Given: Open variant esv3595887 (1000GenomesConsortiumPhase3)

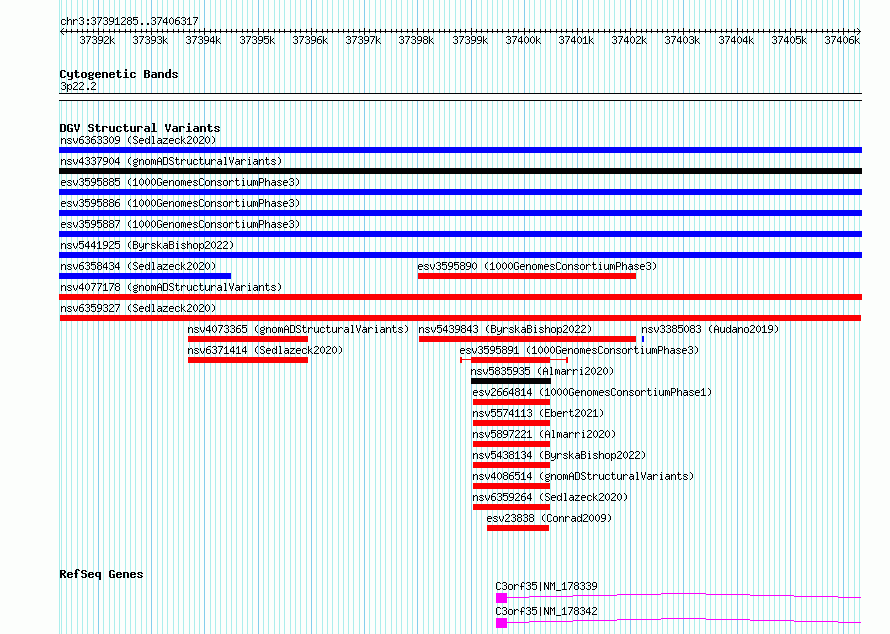Looking at the screenshot, I should [180, 224].
